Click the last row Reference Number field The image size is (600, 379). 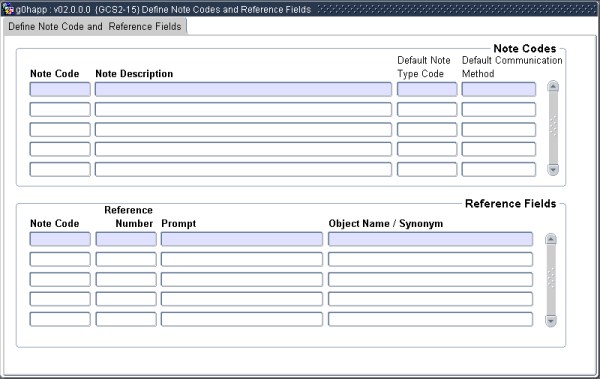tap(126, 319)
